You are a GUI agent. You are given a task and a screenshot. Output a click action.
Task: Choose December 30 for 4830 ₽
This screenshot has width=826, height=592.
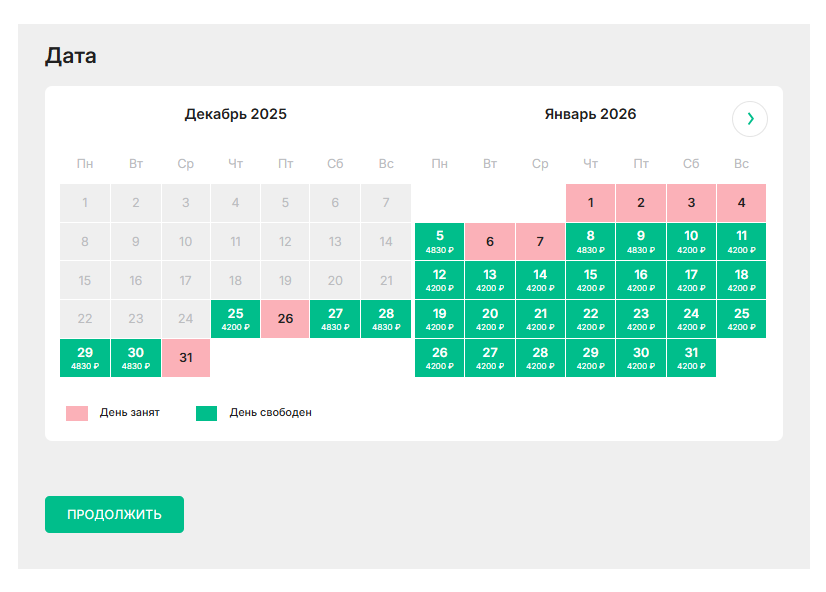135,358
